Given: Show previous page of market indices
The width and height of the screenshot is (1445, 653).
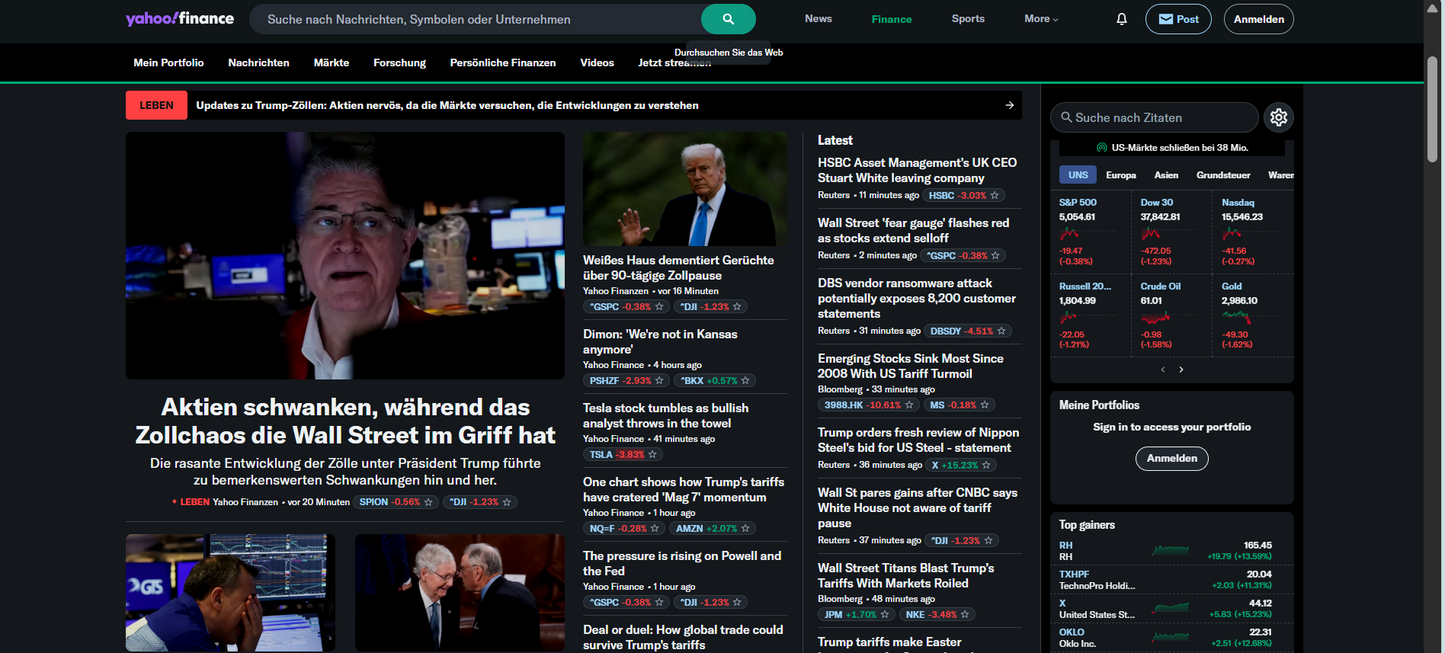Looking at the screenshot, I should coord(1162,369).
